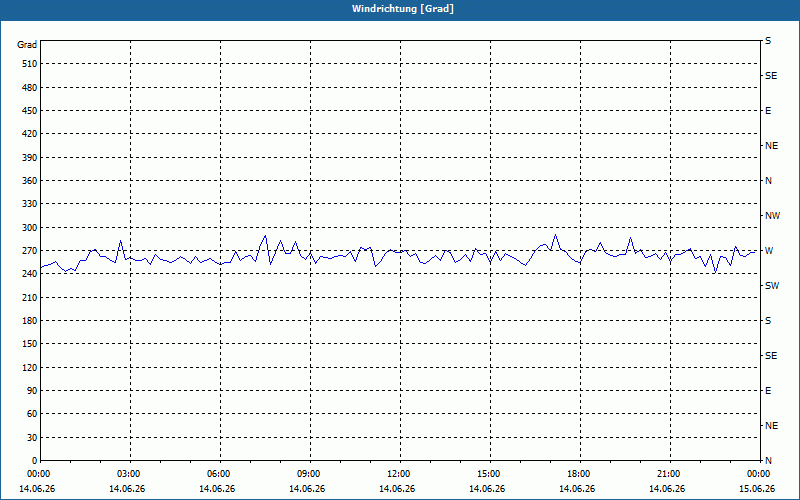Click the 09:00 time label
Image resolution: width=800 pixels, height=500 pixels.
point(308,474)
